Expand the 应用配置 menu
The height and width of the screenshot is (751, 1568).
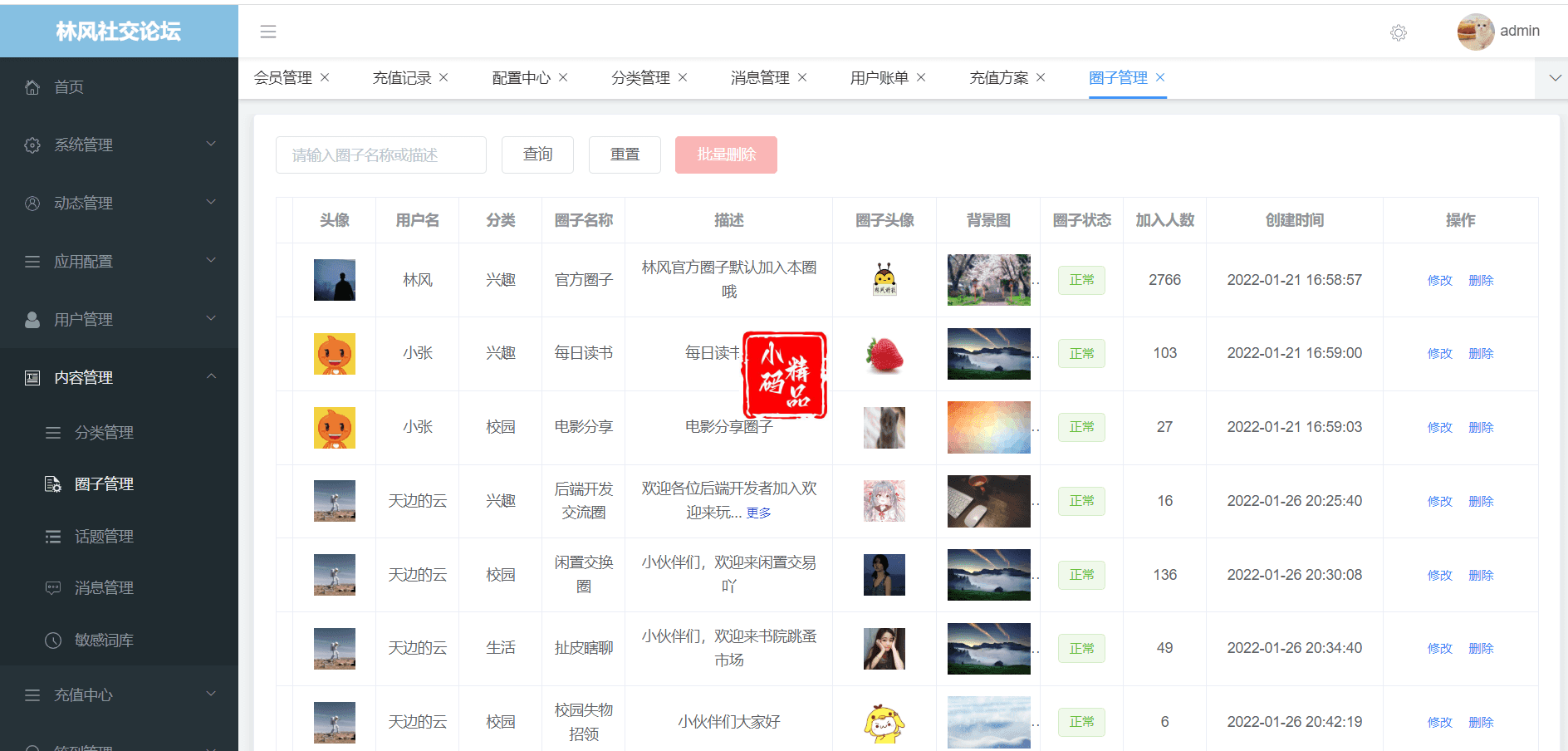tap(211, 260)
